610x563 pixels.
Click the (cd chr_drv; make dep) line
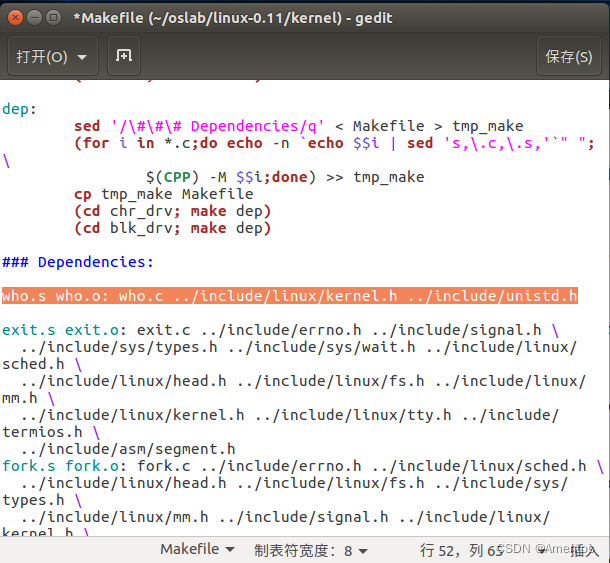[x=172, y=211]
